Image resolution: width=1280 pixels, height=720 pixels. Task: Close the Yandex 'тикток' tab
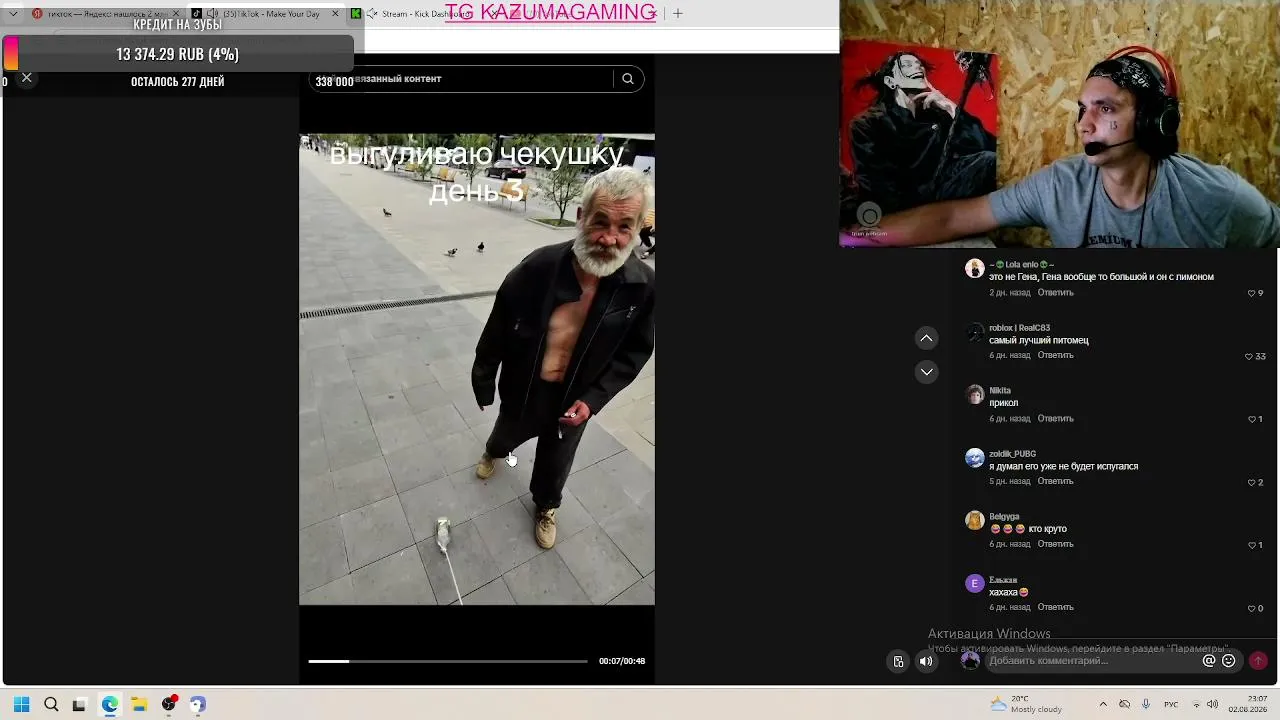pos(175,14)
